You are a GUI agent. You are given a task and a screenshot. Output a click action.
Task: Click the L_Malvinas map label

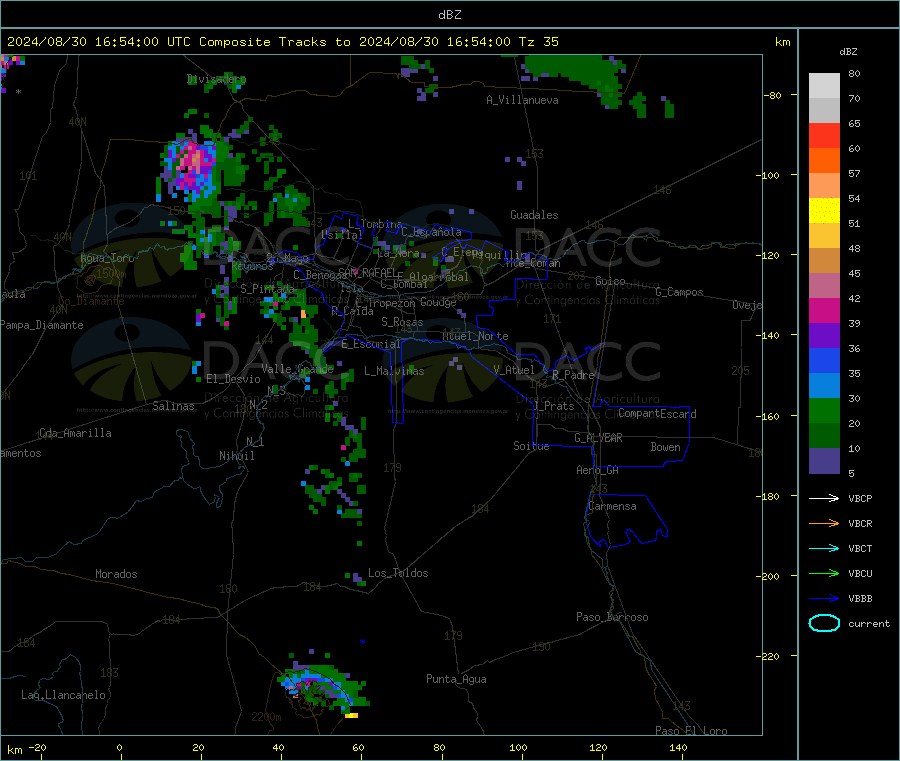(394, 371)
